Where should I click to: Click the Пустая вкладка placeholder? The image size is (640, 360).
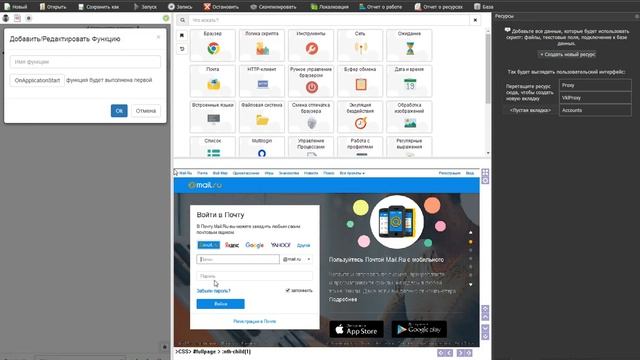530,110
